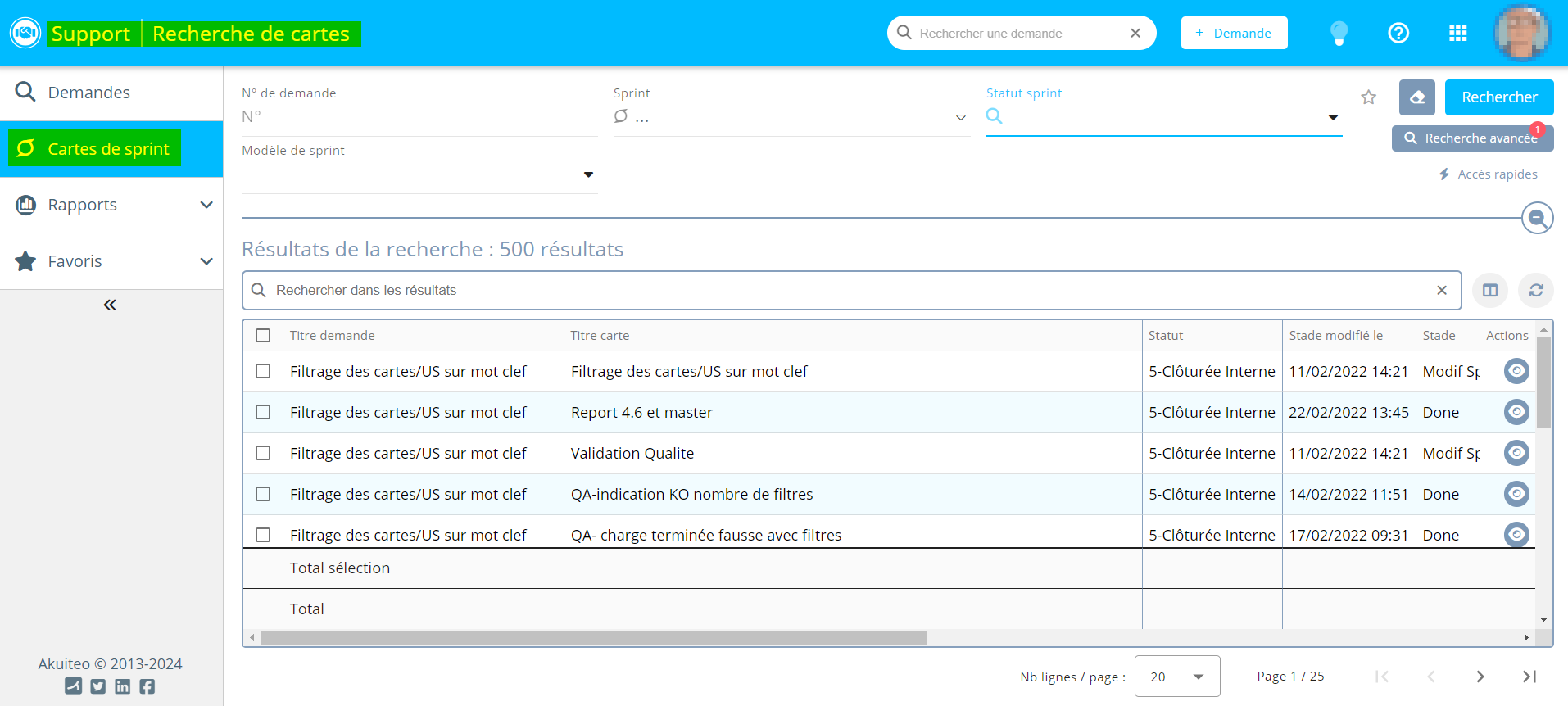Click the favorite star icon beside search filters
1568x706 pixels.
pos(1368,97)
